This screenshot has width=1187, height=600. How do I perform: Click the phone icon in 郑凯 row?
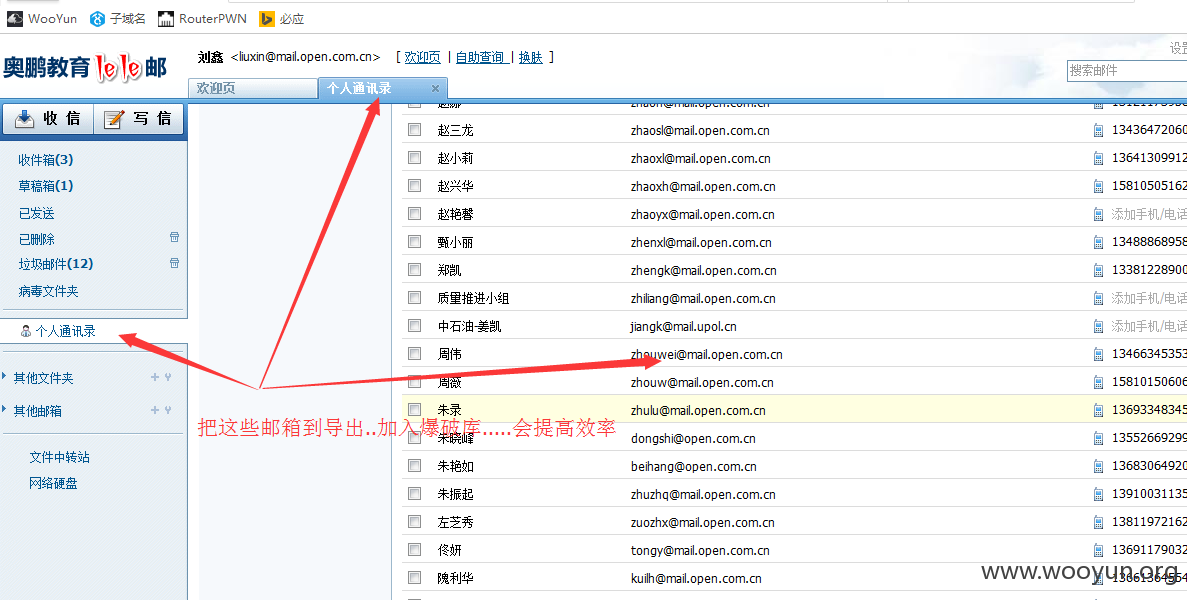[x=1098, y=270]
